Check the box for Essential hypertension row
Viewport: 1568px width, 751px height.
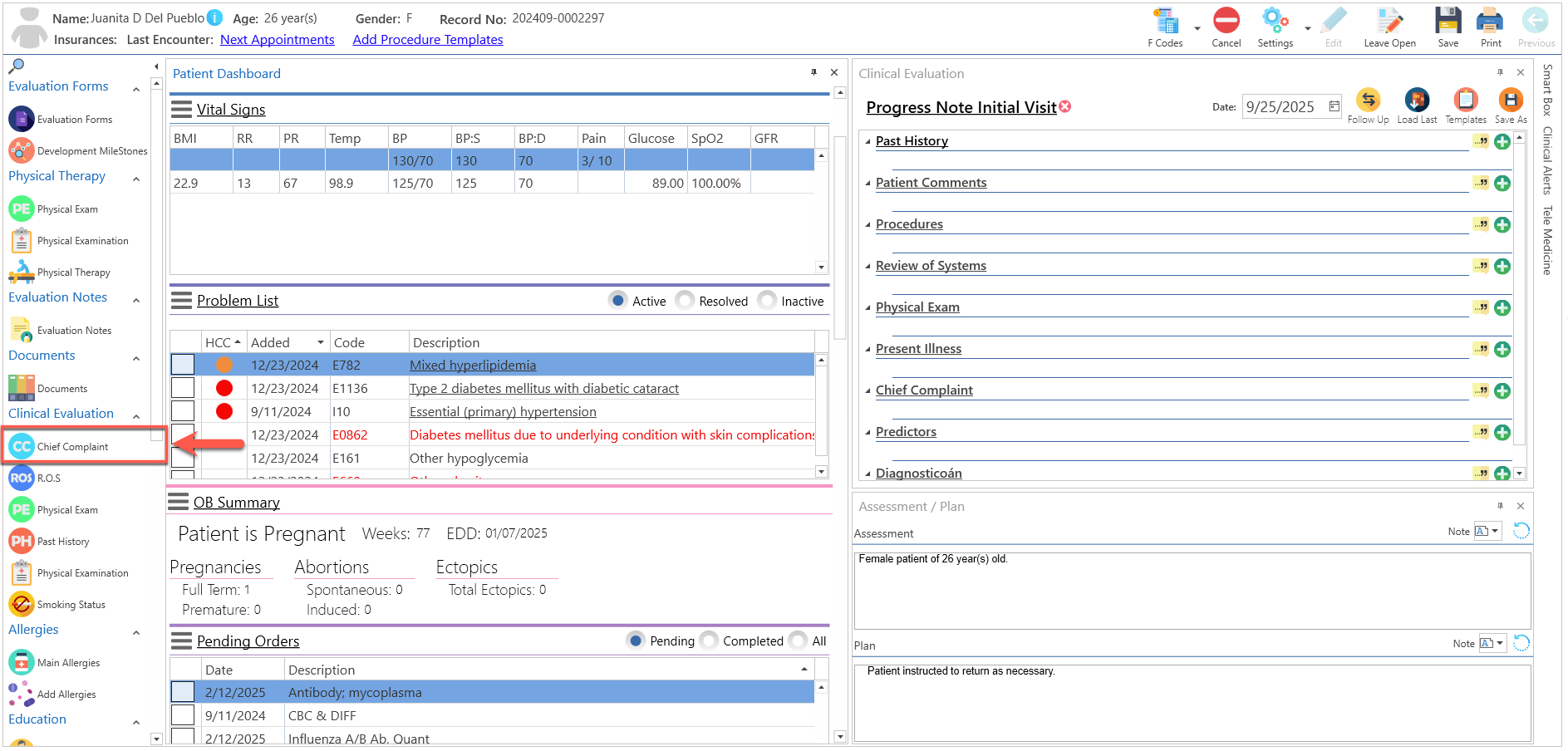(x=183, y=411)
